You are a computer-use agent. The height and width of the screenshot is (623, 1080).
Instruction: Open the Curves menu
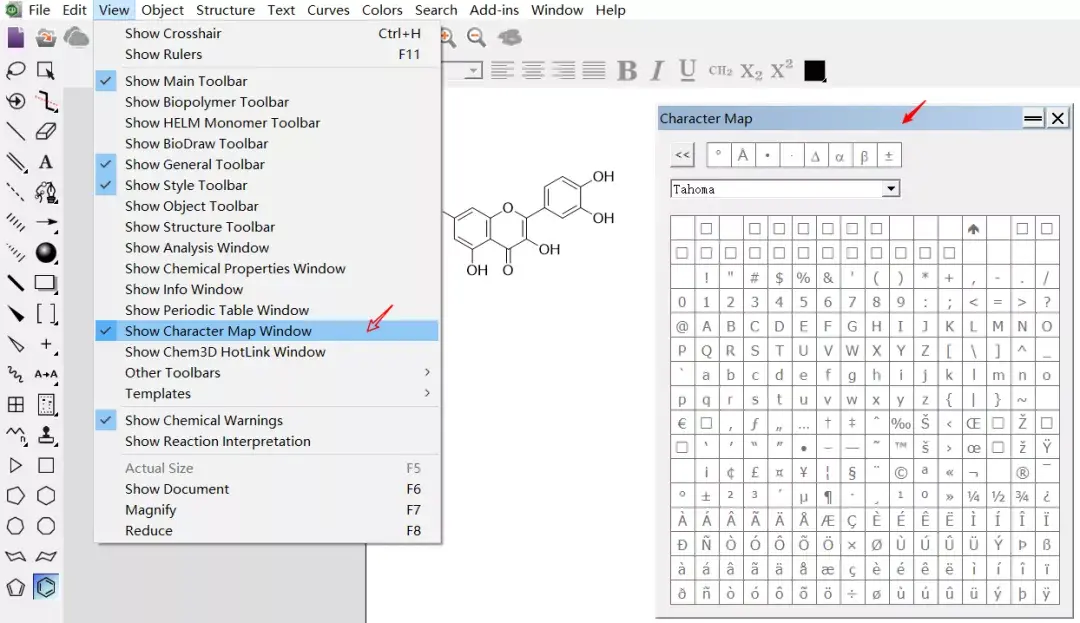click(328, 10)
